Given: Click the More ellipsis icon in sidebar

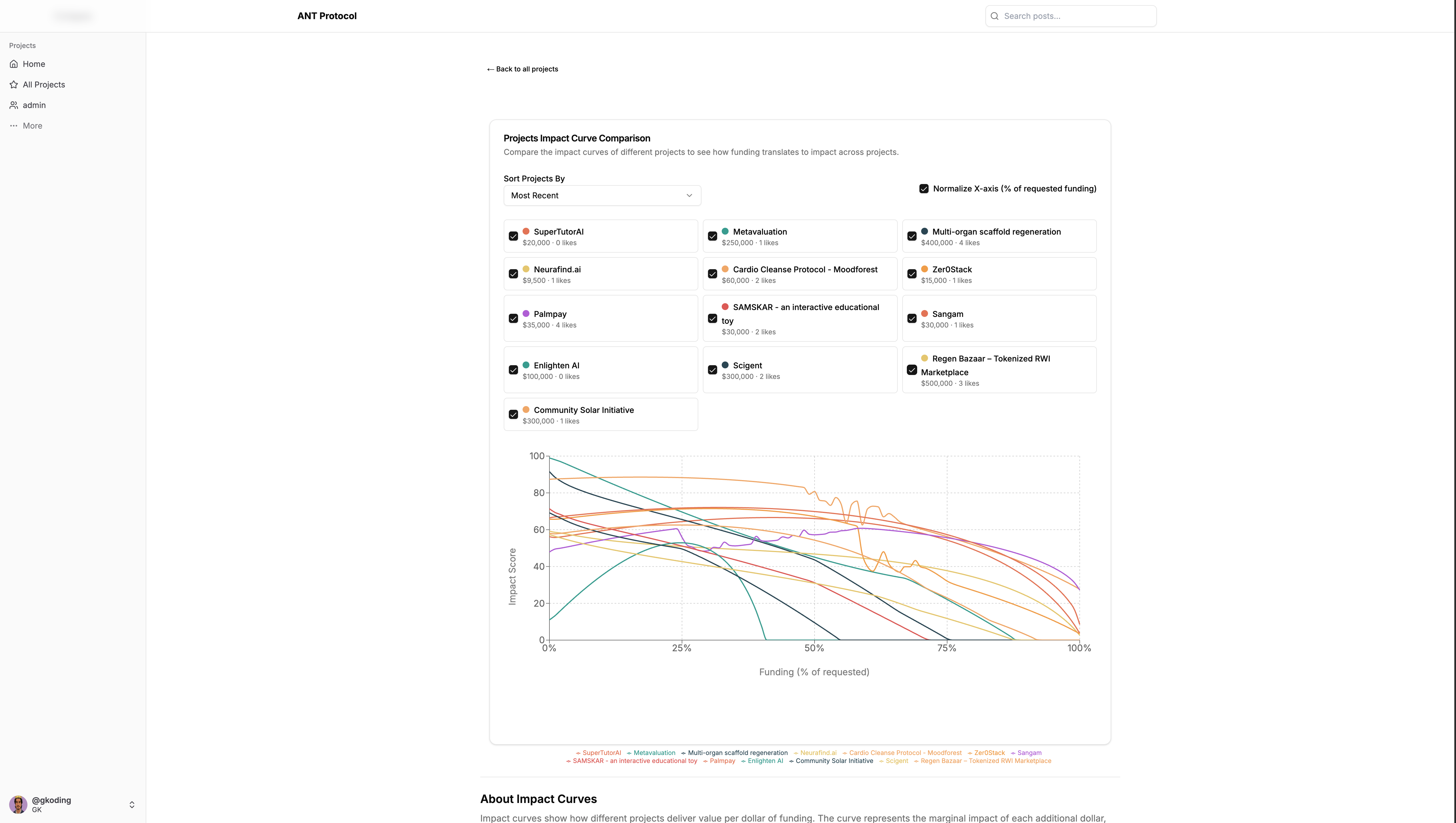Looking at the screenshot, I should pyautogui.click(x=13, y=126).
